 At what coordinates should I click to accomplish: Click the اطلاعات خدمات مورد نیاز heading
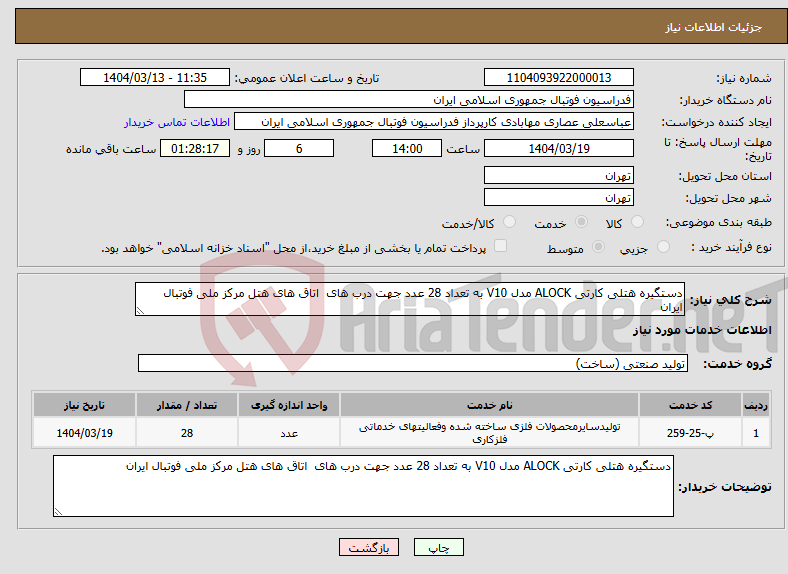(x=702, y=330)
